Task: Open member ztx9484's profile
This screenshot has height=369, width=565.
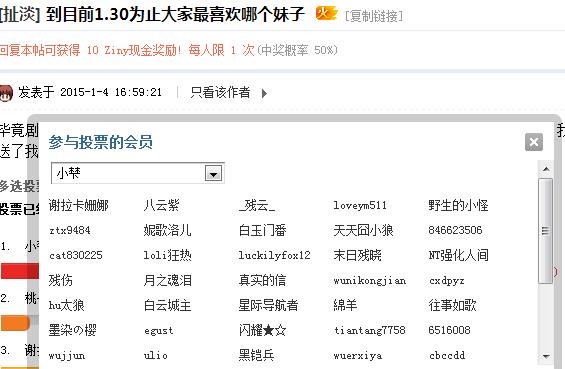Action: 70,230
